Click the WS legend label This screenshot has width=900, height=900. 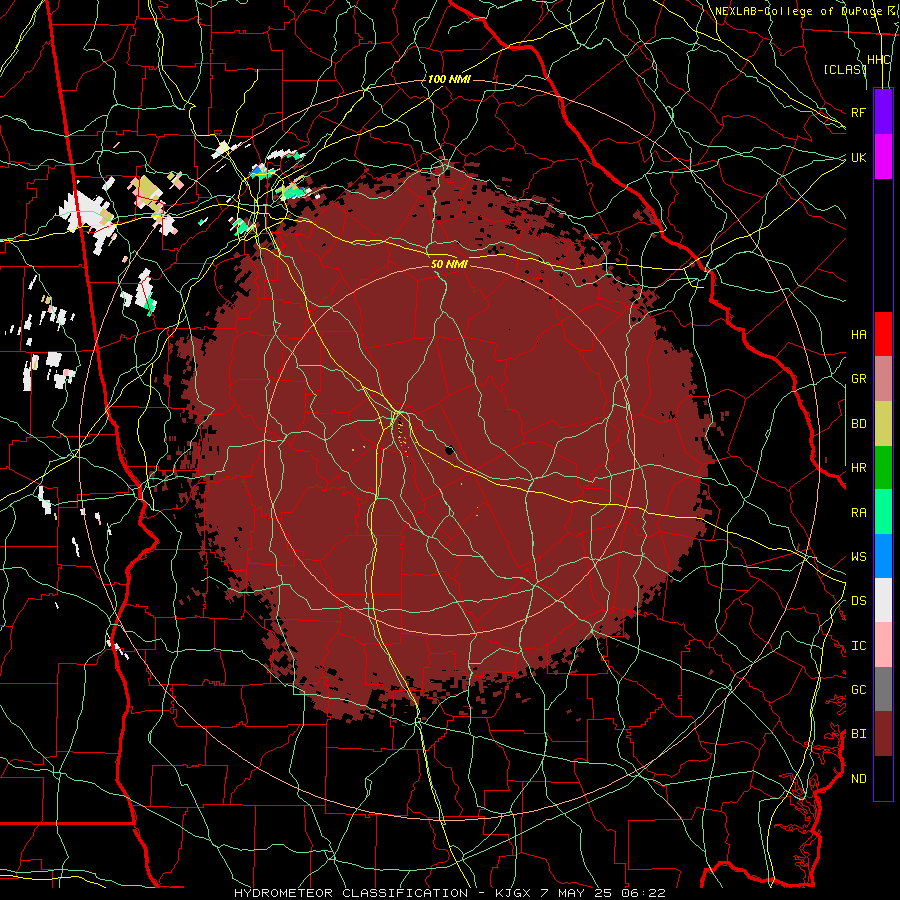click(x=858, y=557)
